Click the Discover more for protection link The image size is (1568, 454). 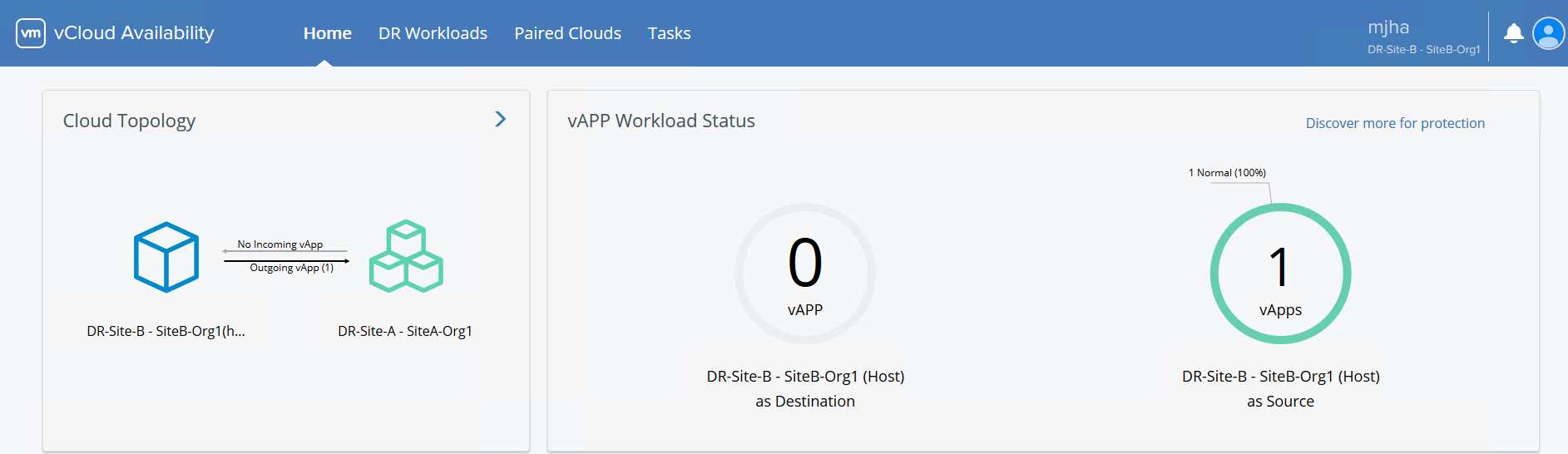click(1394, 123)
